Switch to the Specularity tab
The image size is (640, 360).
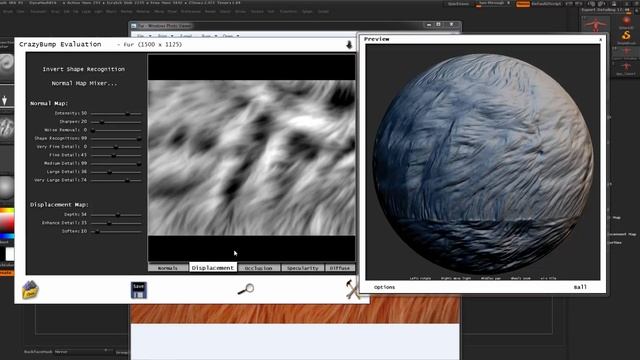pyautogui.click(x=302, y=268)
